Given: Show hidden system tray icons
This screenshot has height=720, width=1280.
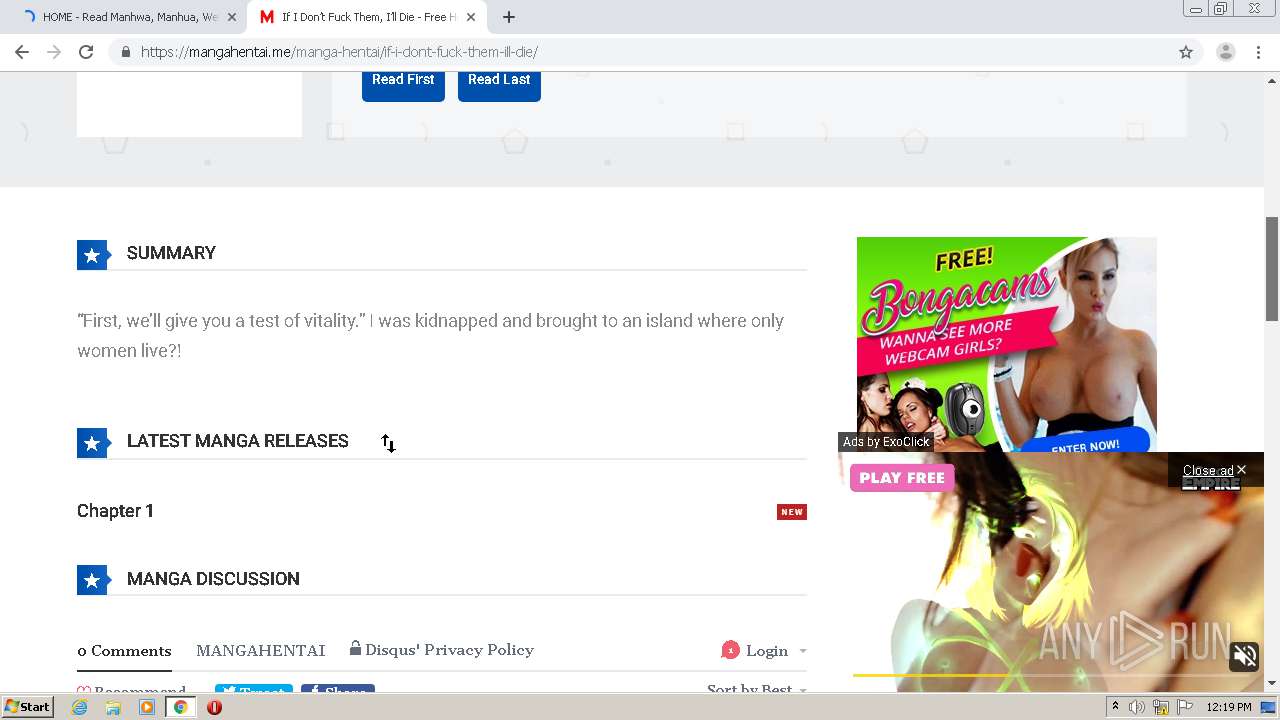Looking at the screenshot, I should 1115,707.
